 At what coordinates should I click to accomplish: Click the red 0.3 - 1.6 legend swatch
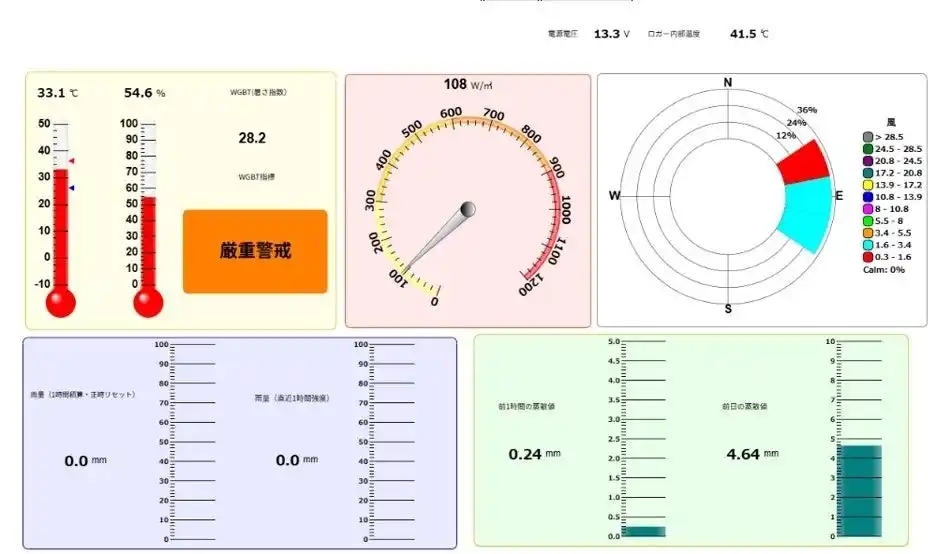[x=868, y=257]
